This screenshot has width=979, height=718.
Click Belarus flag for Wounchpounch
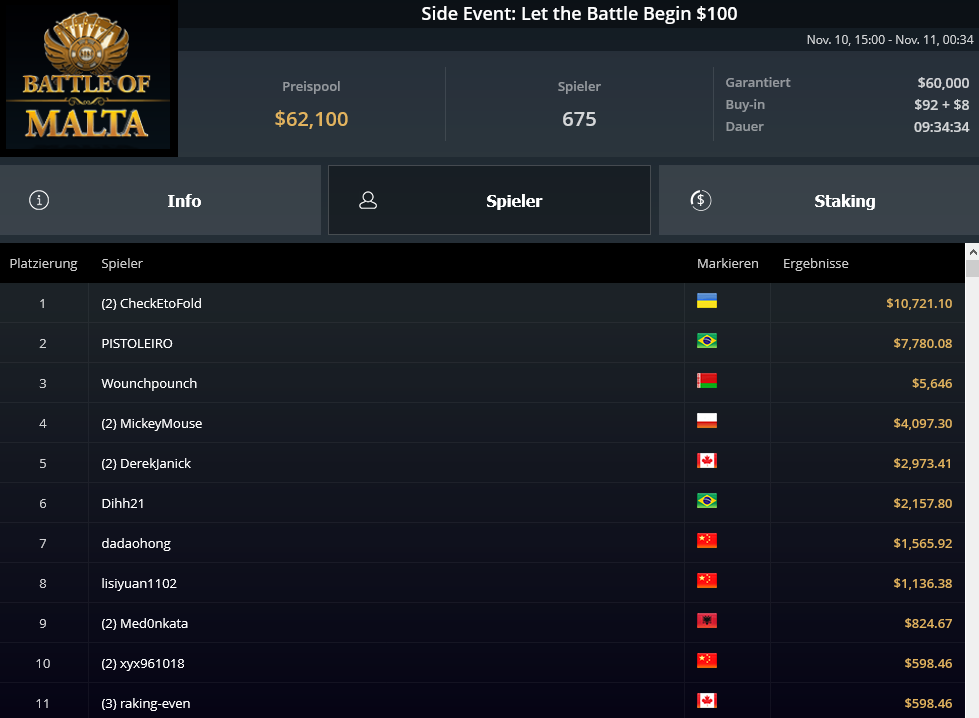[x=707, y=381]
